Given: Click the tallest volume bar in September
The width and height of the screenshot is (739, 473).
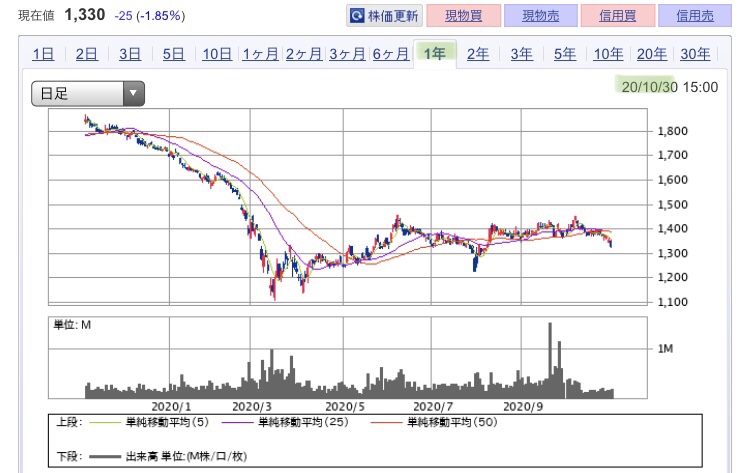Looking at the screenshot, I should (x=550, y=360).
